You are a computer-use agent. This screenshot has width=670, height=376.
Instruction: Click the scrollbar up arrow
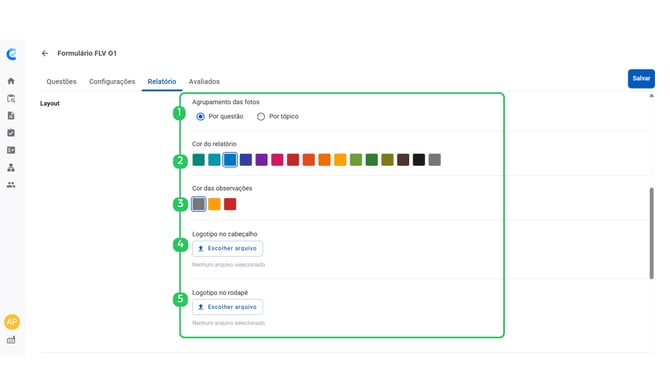(651, 96)
